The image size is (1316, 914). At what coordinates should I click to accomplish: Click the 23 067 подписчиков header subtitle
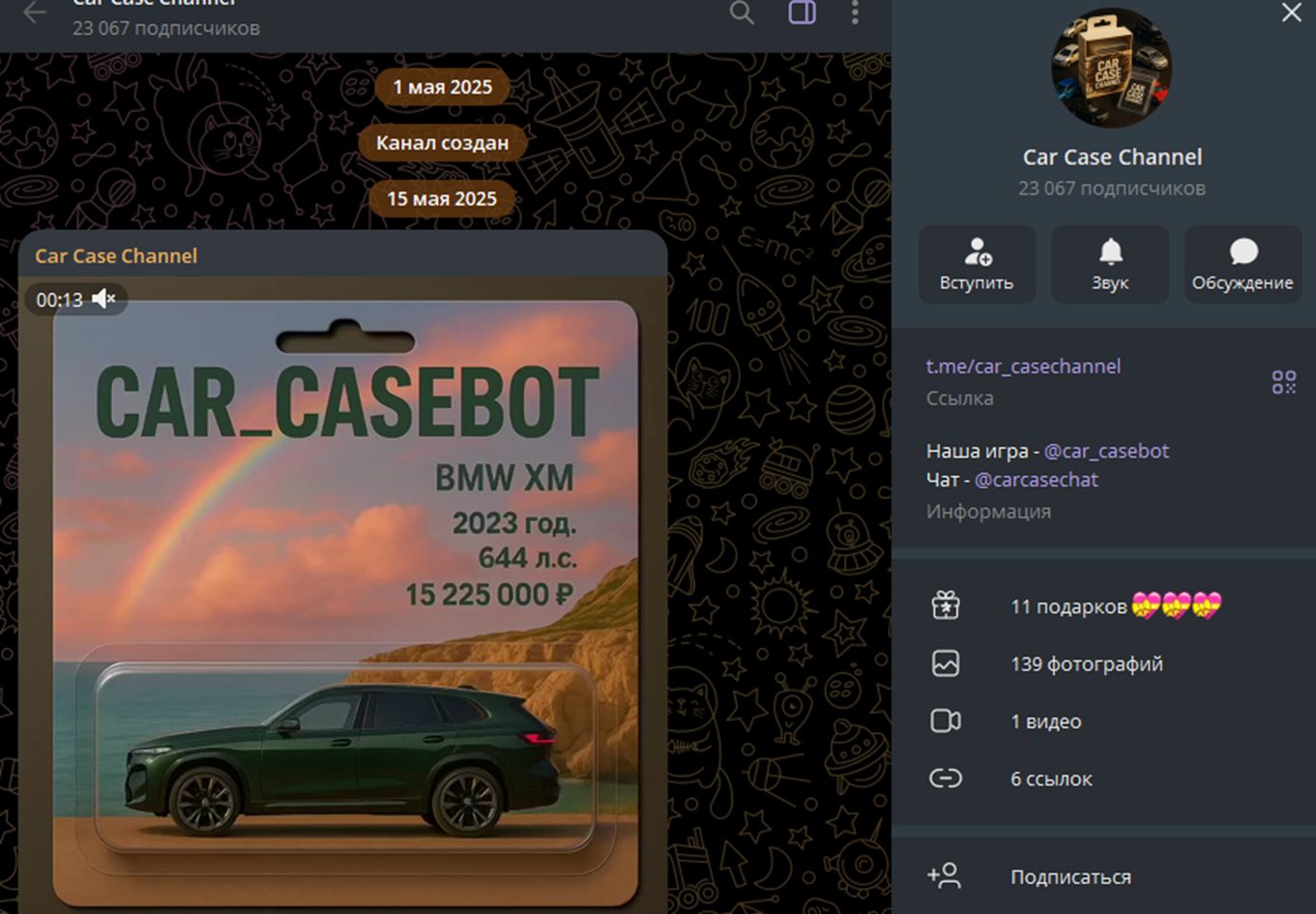click(x=166, y=28)
